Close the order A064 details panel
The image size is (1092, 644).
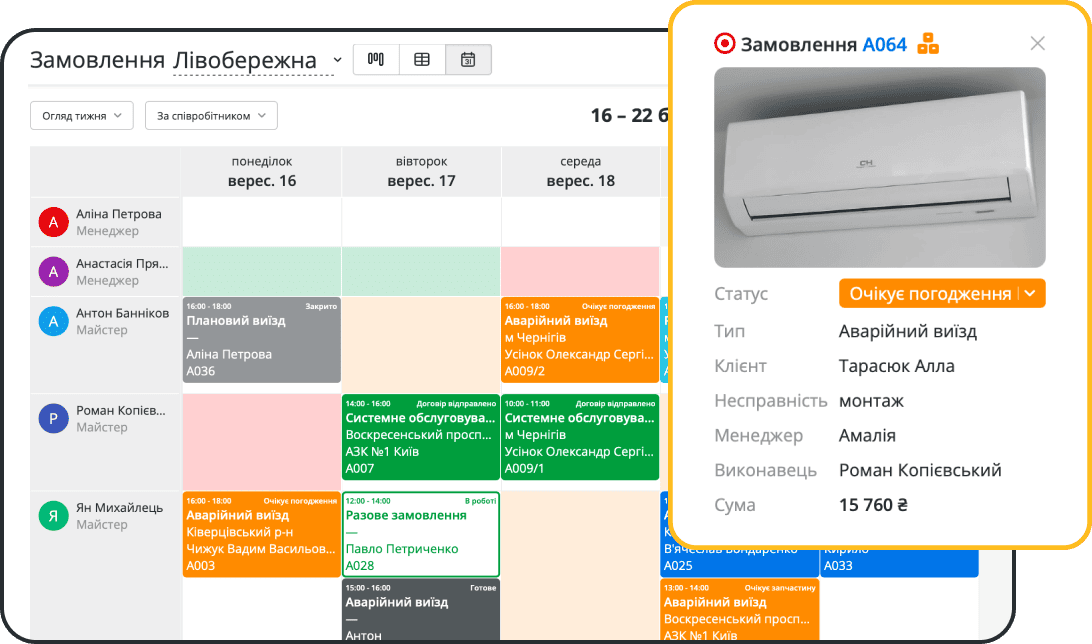[x=1037, y=43]
